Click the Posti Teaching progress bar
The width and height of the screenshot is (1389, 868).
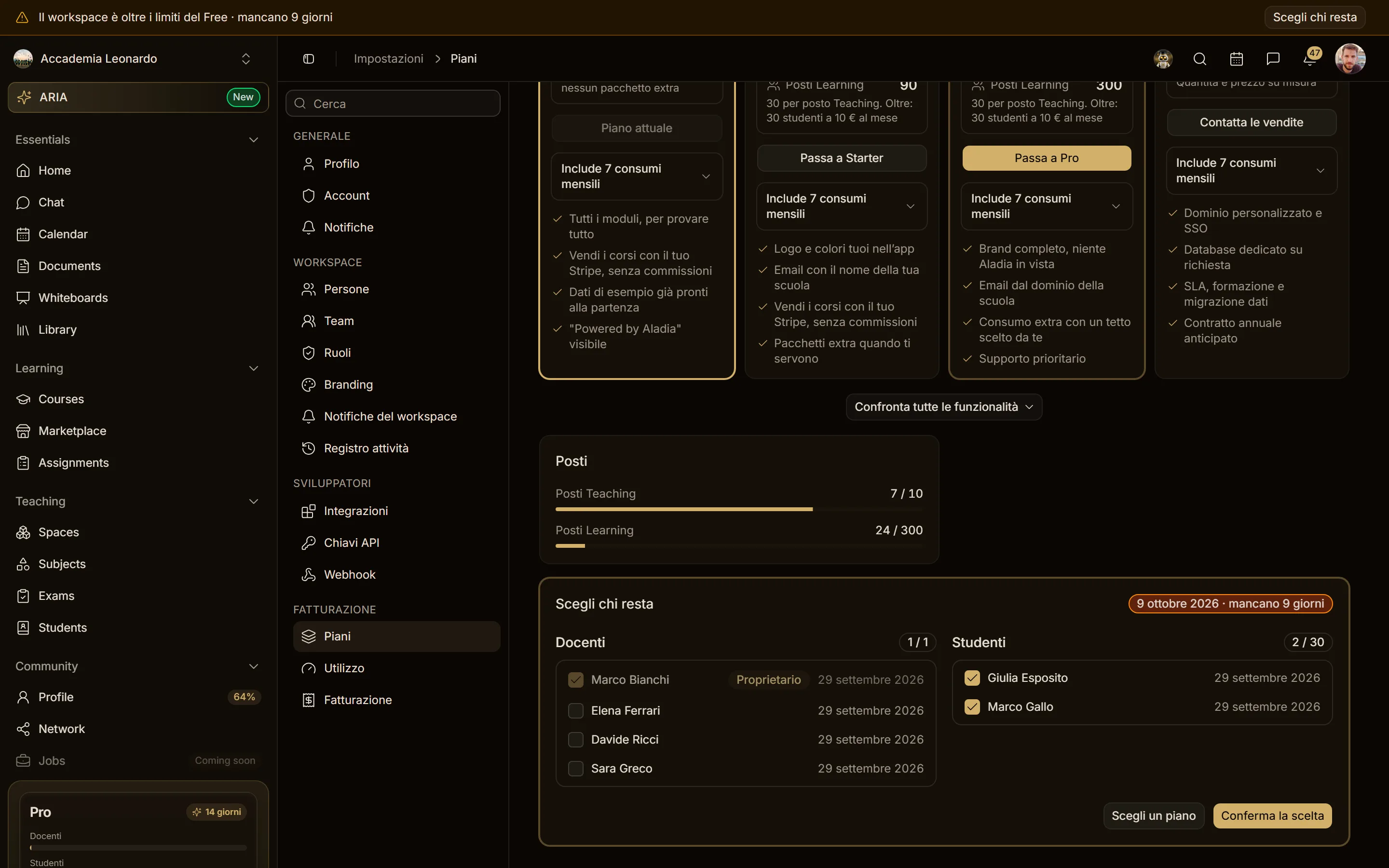pos(739,509)
